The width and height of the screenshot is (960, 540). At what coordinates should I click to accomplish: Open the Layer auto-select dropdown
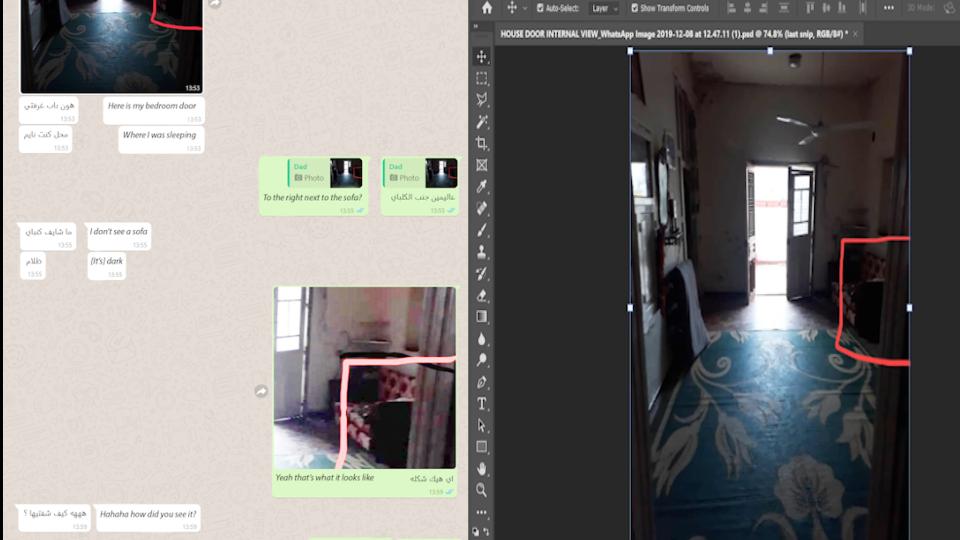[604, 8]
